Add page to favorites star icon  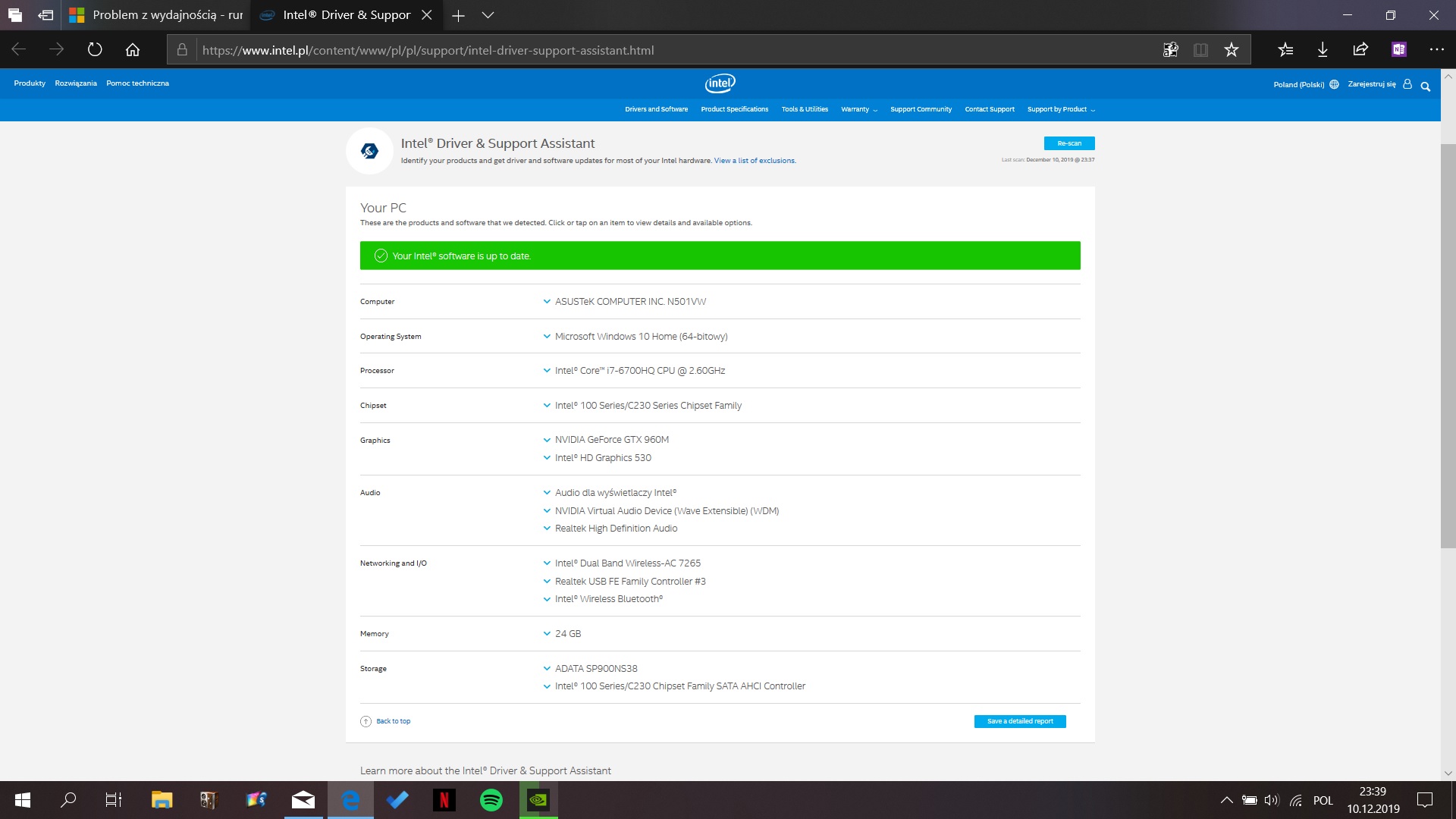(x=1231, y=50)
